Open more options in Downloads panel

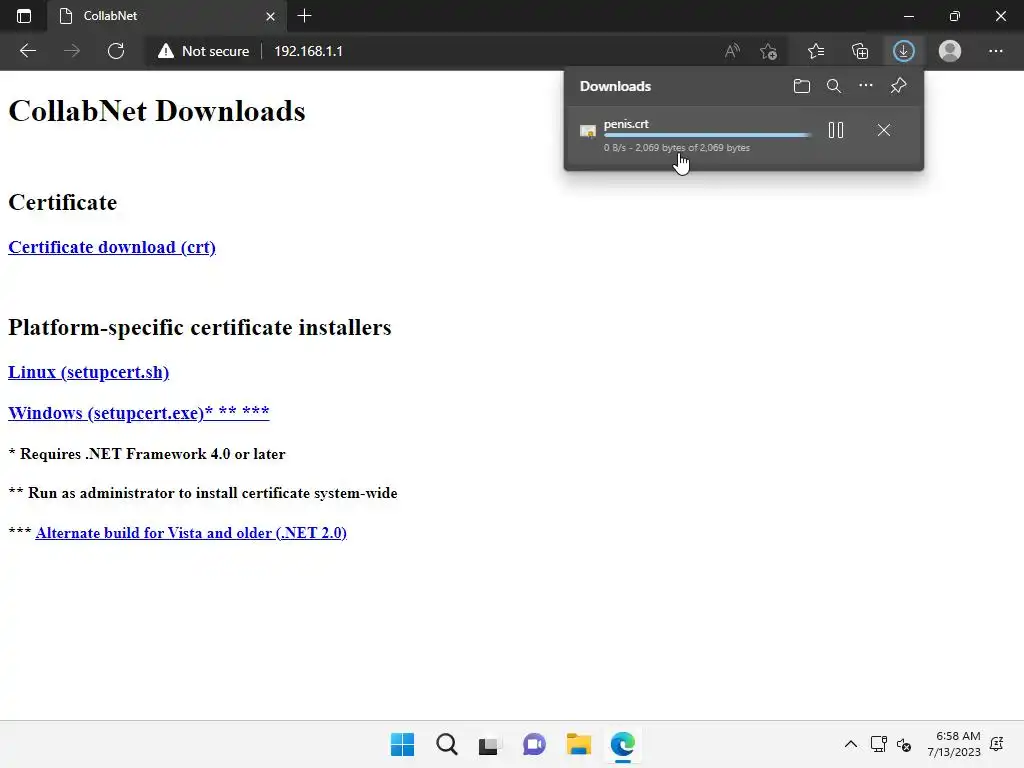point(866,86)
